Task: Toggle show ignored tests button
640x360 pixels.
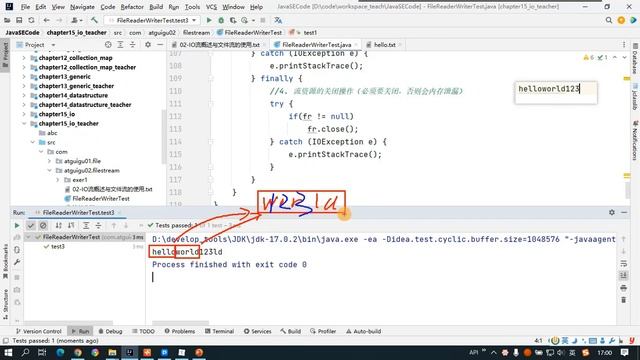Action: 43,225
